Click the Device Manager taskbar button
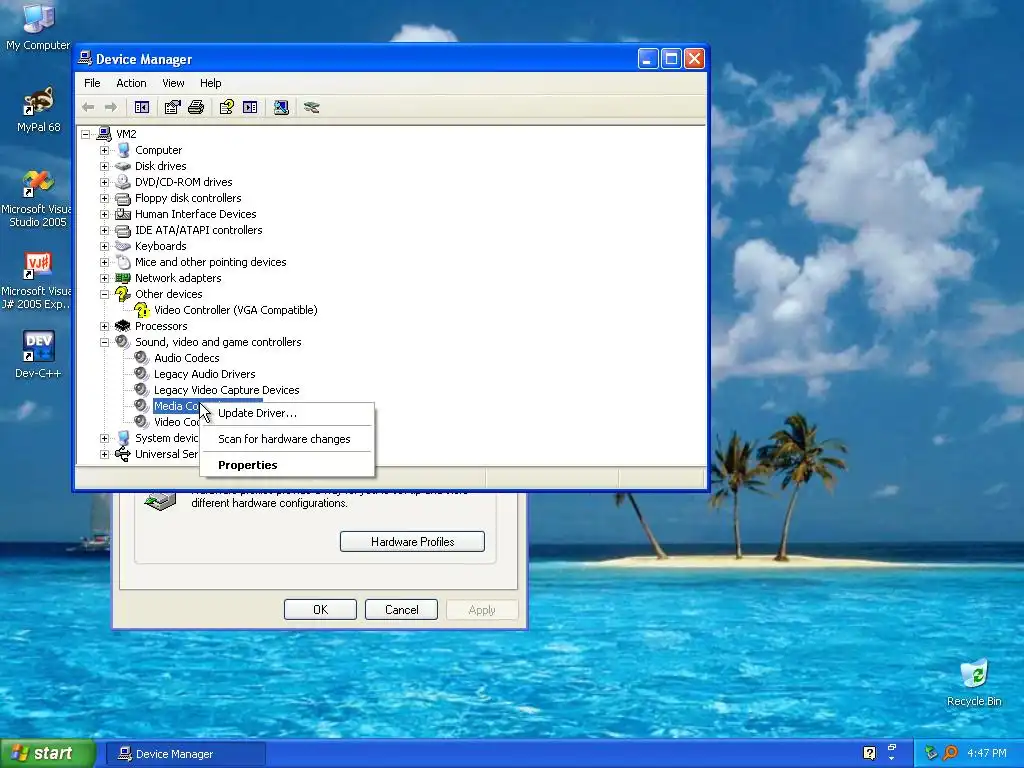1024x768 pixels. coord(185,754)
